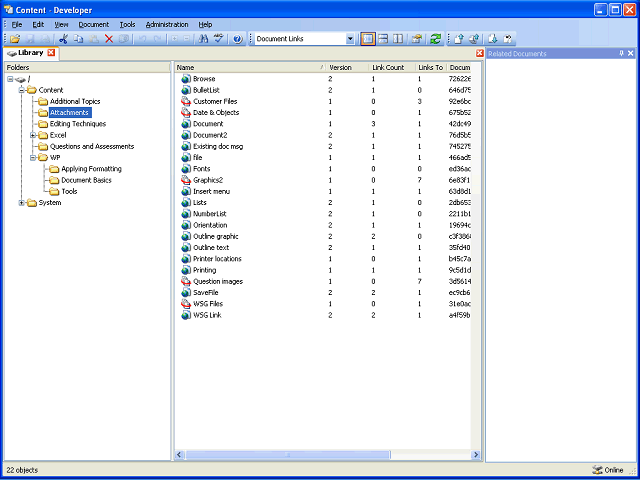Screen dimensions: 640x480
Task: Click the Customer Files package icon
Action: pyautogui.click(x=186, y=101)
